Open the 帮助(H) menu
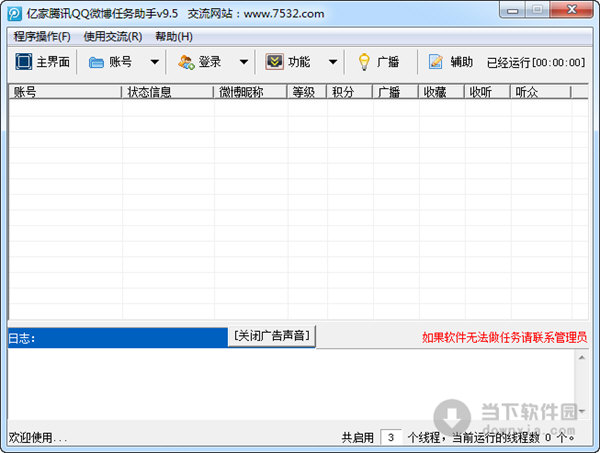The height and width of the screenshot is (453, 600). pos(174,37)
